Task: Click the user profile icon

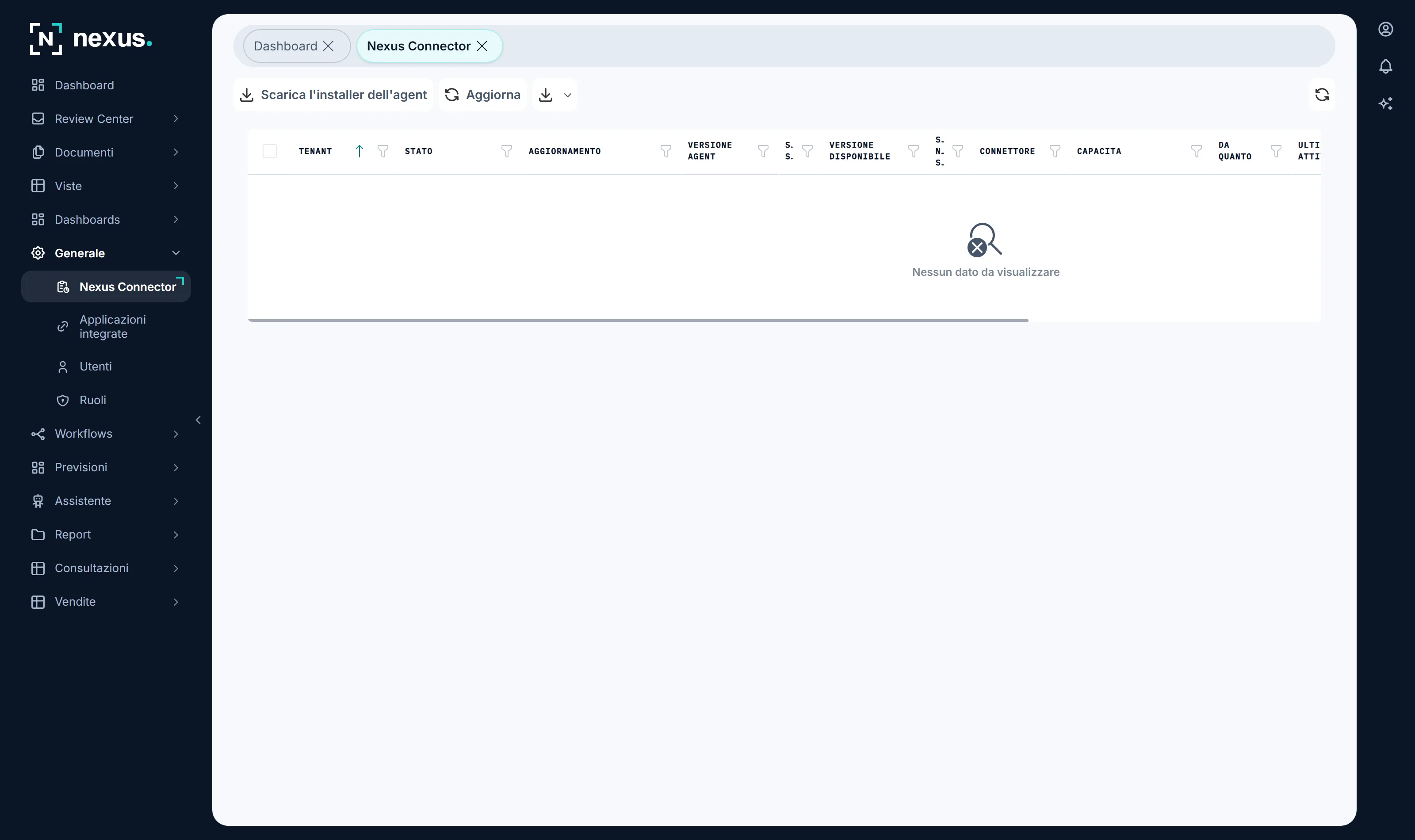Action: pos(1385,29)
